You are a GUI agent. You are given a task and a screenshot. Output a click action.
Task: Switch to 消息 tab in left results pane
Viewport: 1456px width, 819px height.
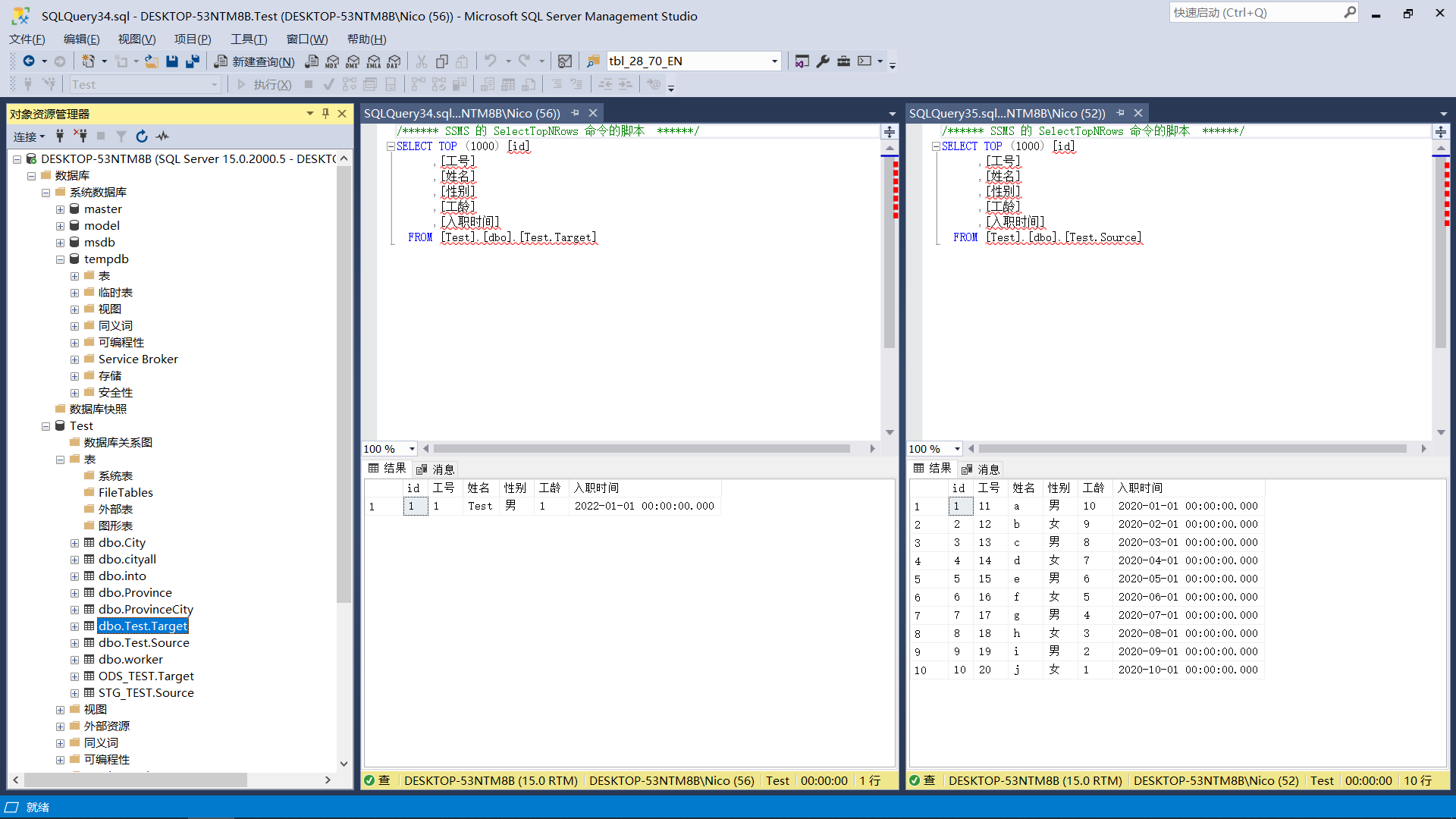[x=436, y=469]
